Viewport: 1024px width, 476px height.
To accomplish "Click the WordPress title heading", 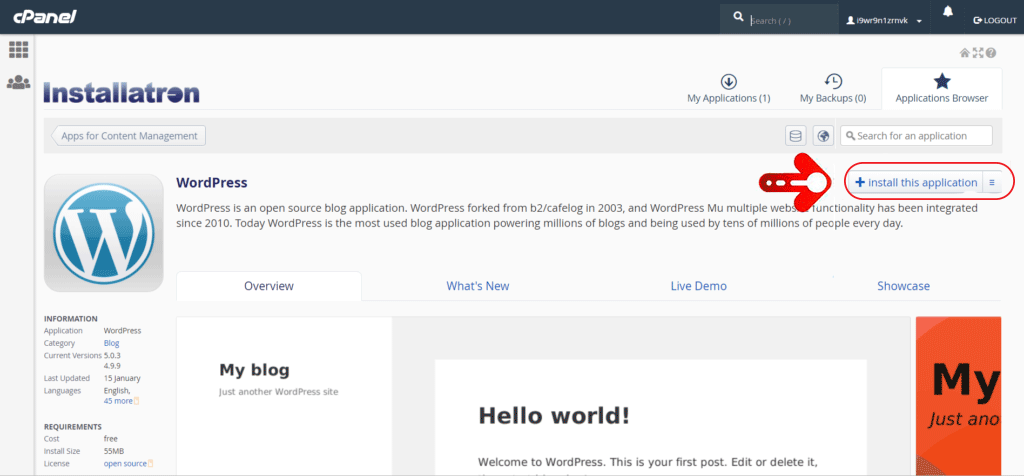I will click(x=212, y=183).
